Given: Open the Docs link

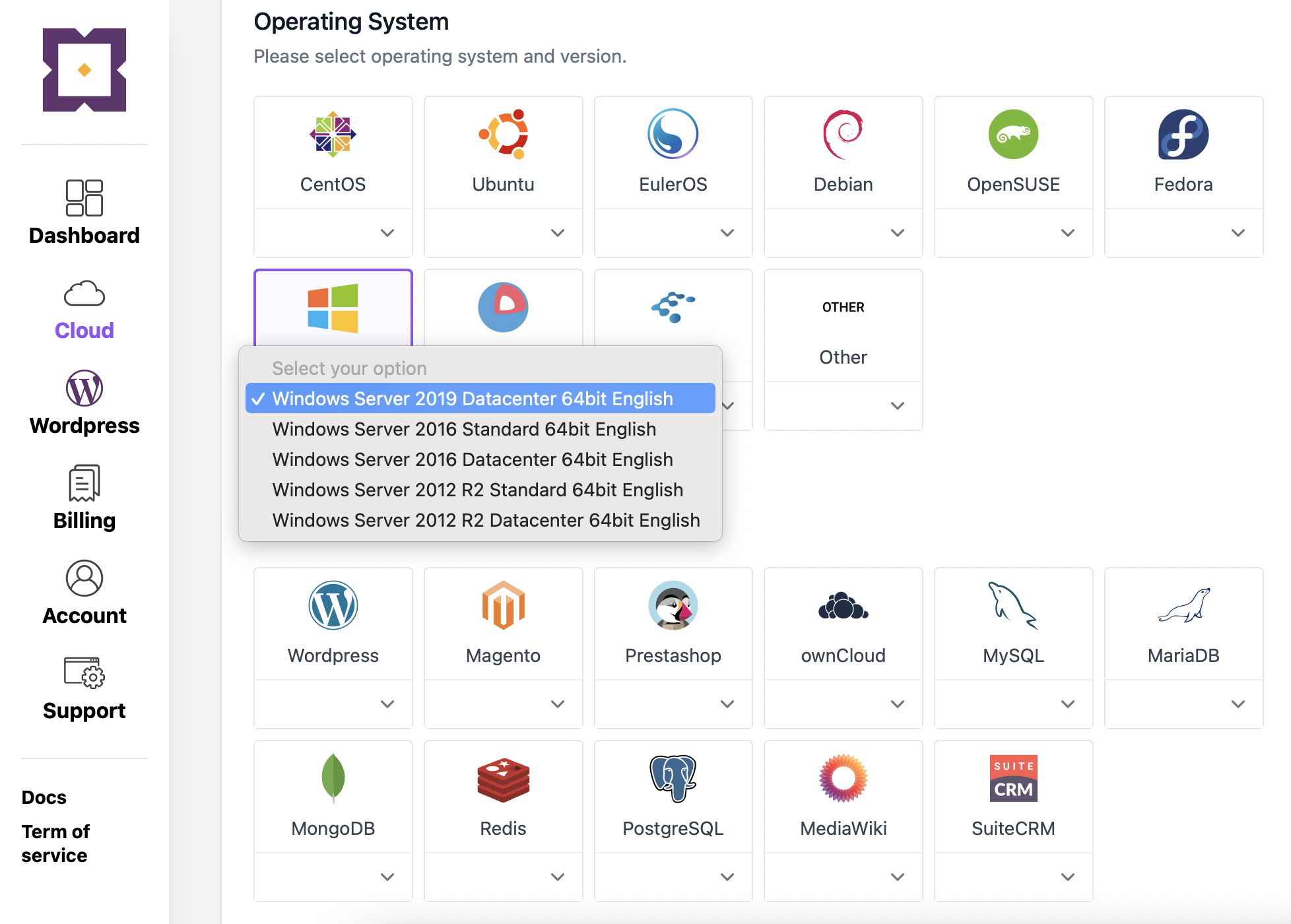Looking at the screenshot, I should tap(44, 797).
